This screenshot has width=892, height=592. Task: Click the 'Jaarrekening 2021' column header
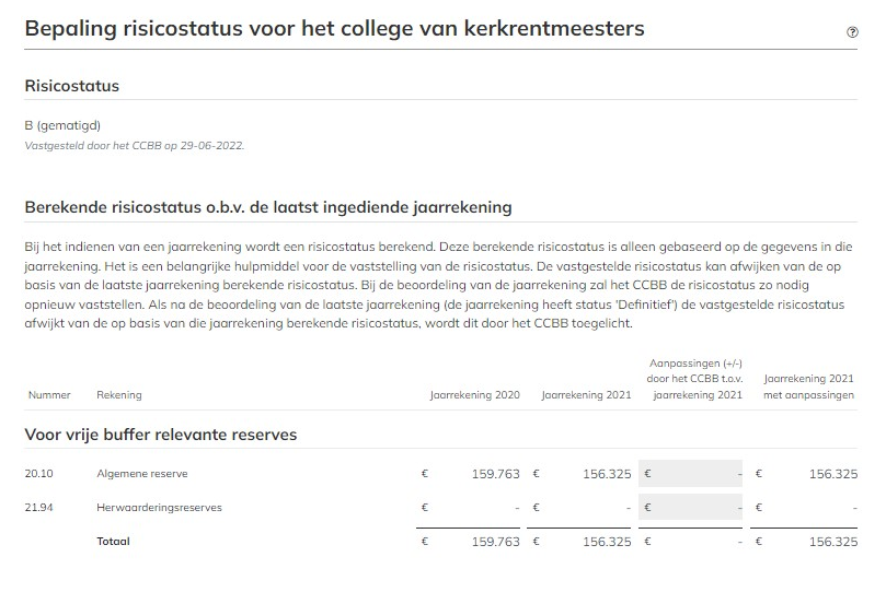pos(593,392)
